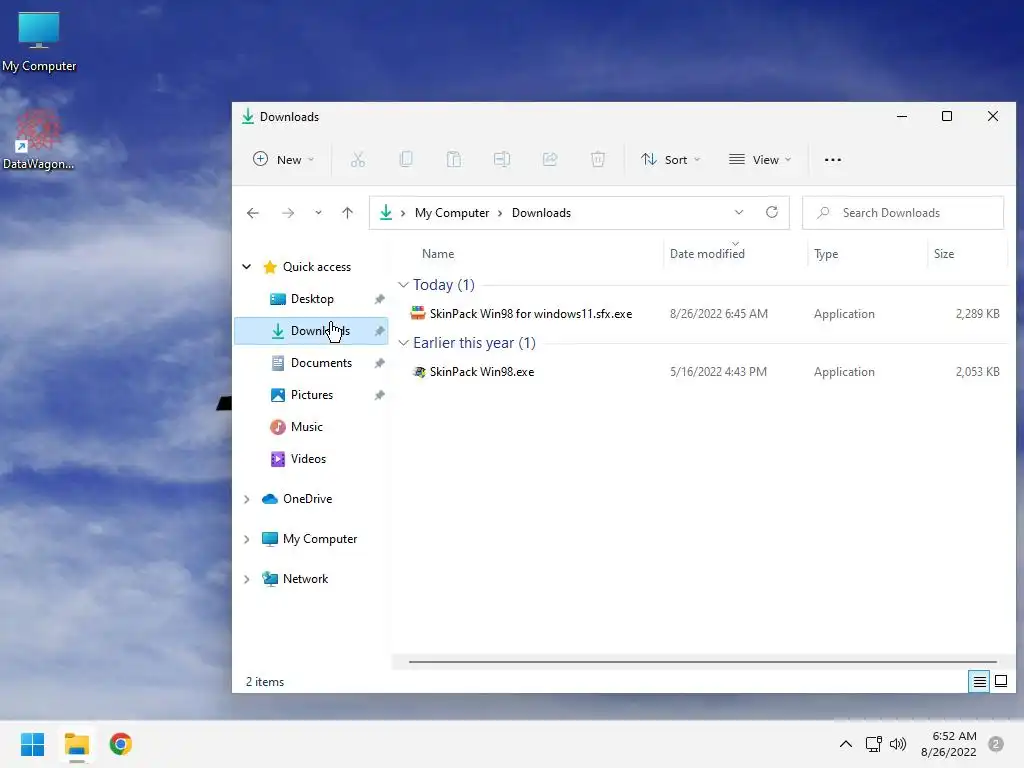Go back with the left arrow

coord(253,213)
